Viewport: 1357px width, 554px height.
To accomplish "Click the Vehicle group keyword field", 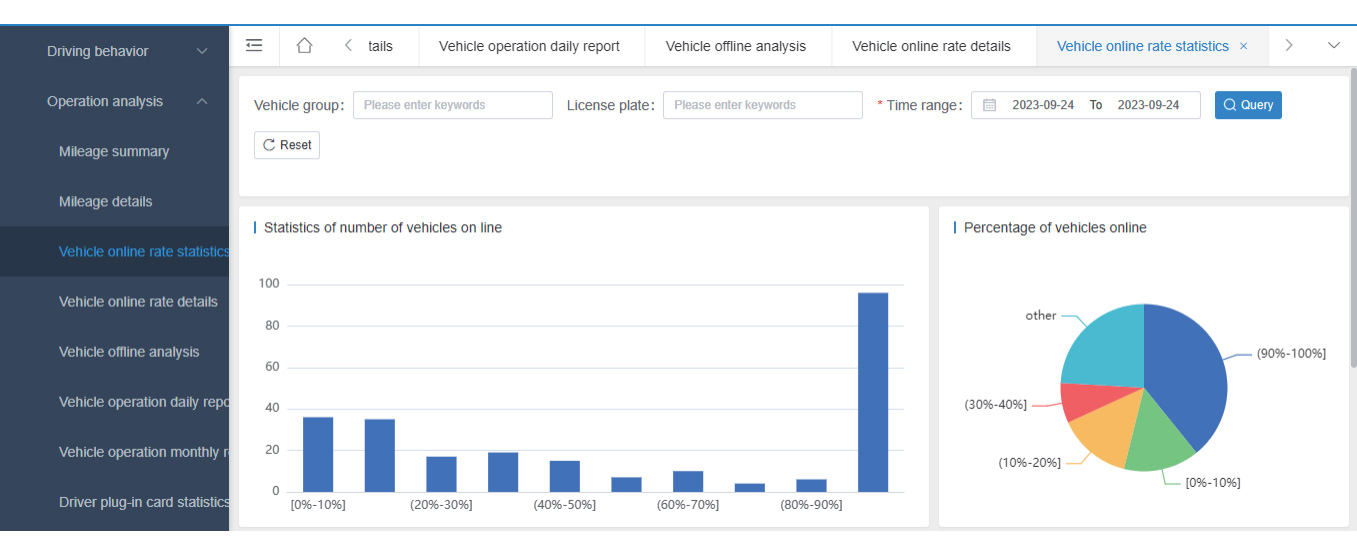I will pos(452,105).
